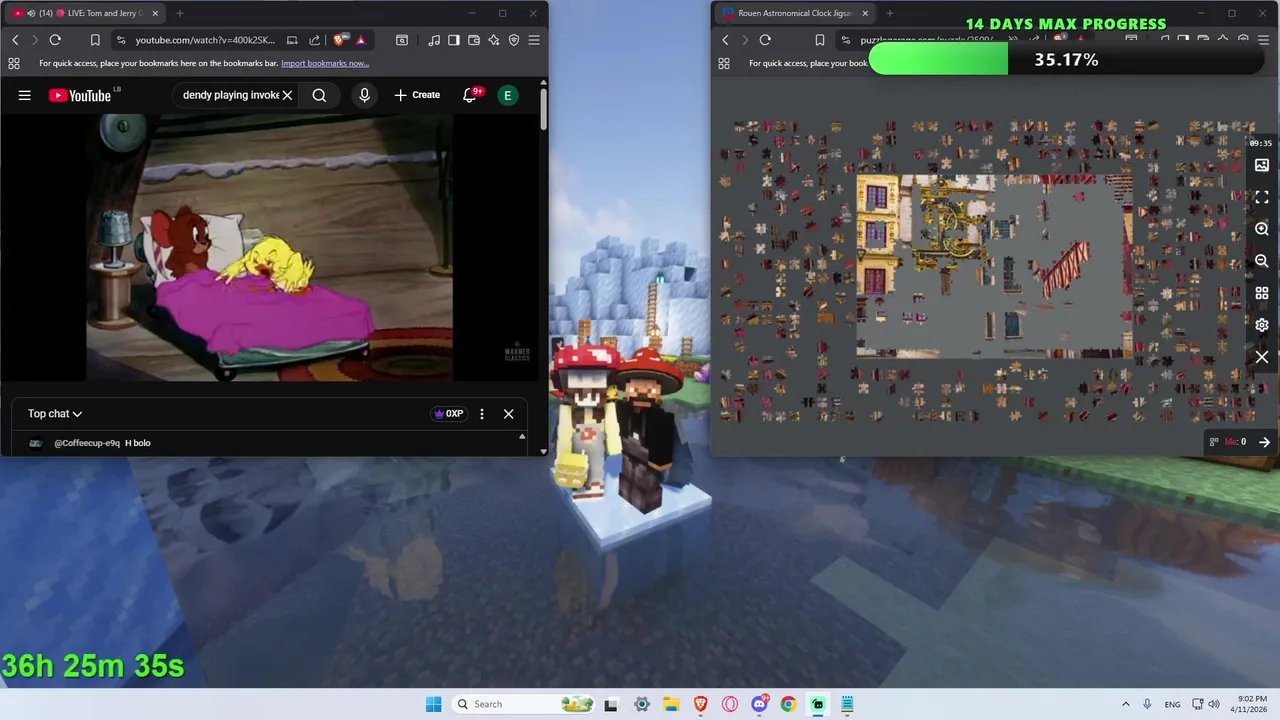Open the apps grid on the YouTube window bookmarks bar
Viewport: 1280px width, 720px height.
click(13, 63)
